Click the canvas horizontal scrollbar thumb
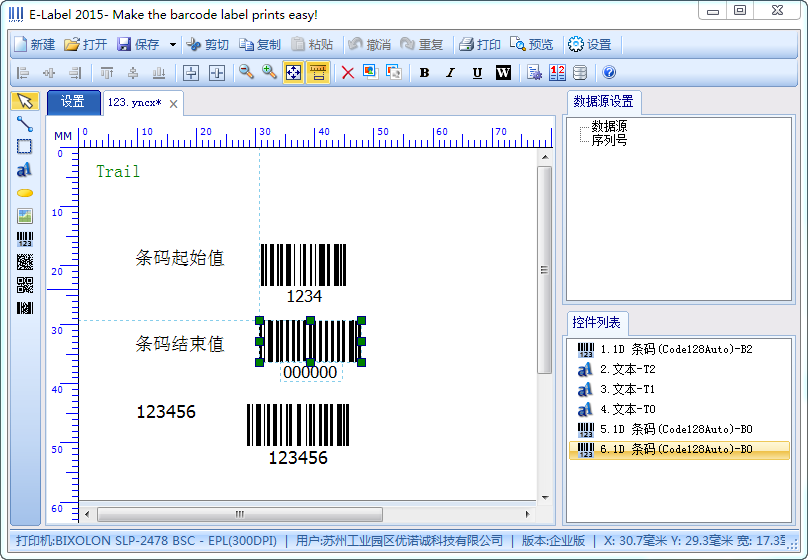 click(x=240, y=514)
